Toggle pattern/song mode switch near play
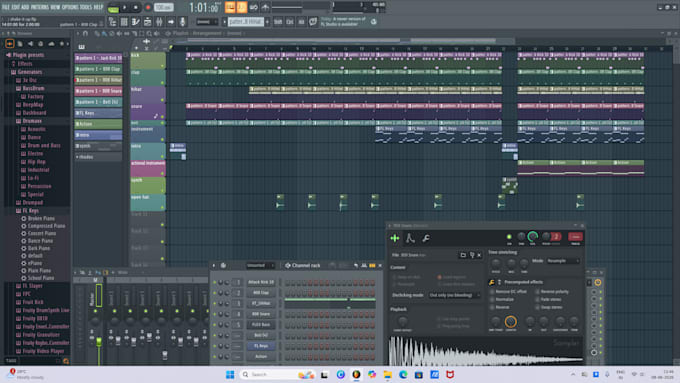 tap(113, 7)
